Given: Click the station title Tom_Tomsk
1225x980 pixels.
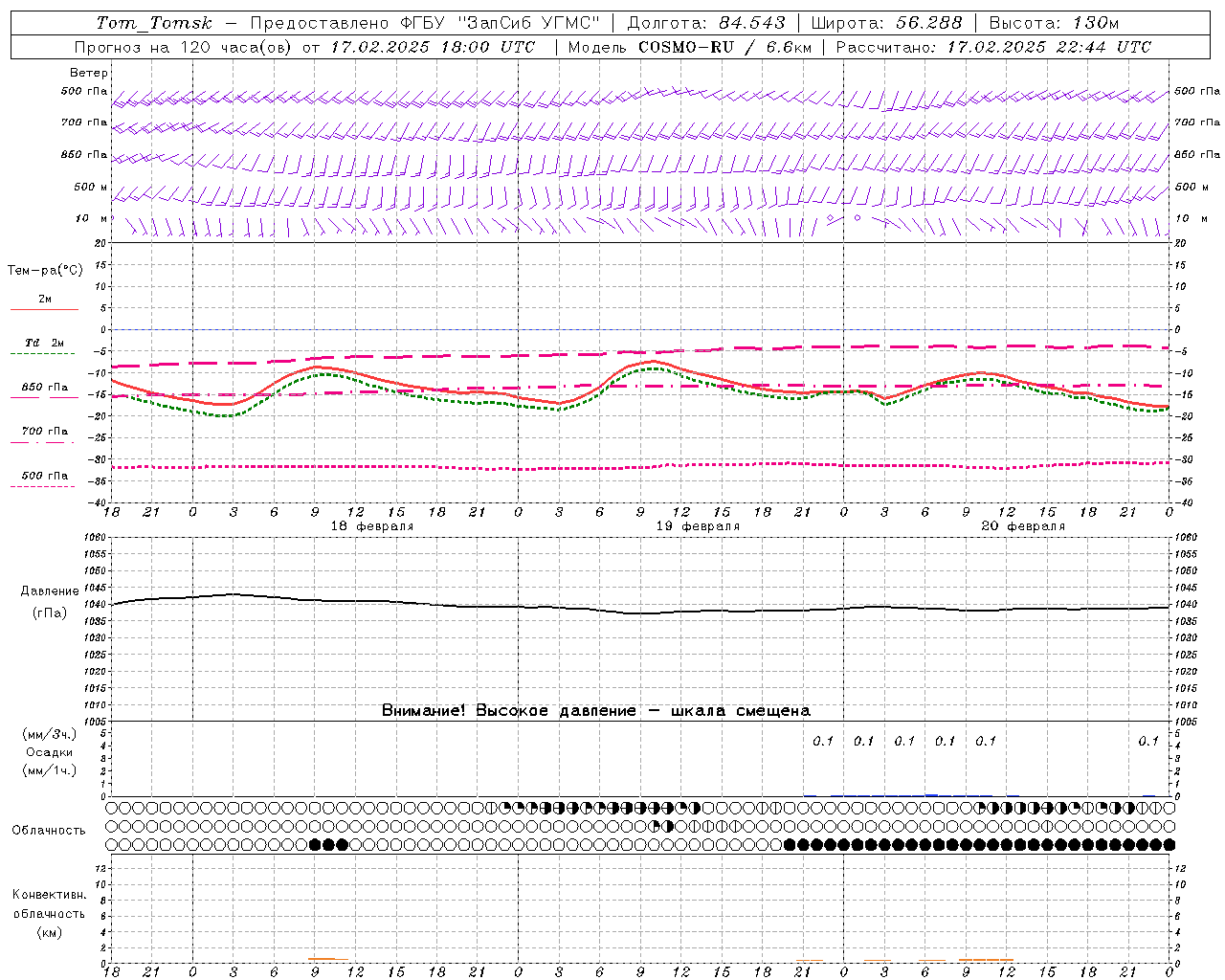Looking at the screenshot, I should [154, 23].
